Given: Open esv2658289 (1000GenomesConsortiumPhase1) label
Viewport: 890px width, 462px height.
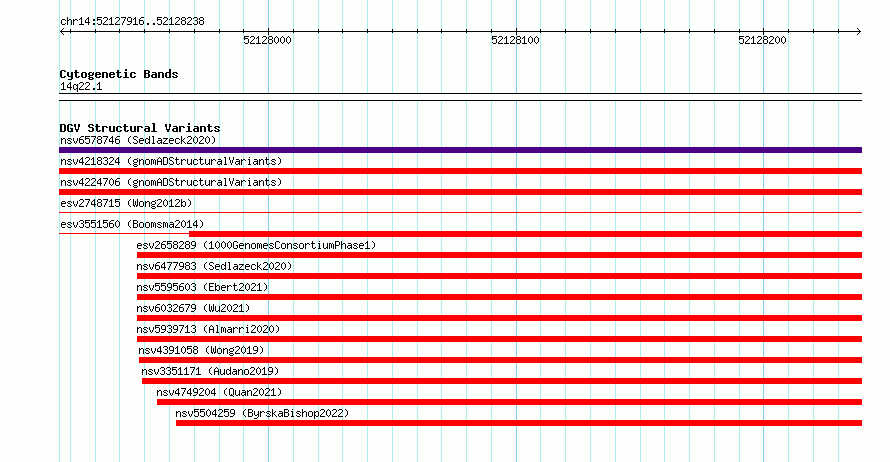Looking at the screenshot, I should coord(256,245).
